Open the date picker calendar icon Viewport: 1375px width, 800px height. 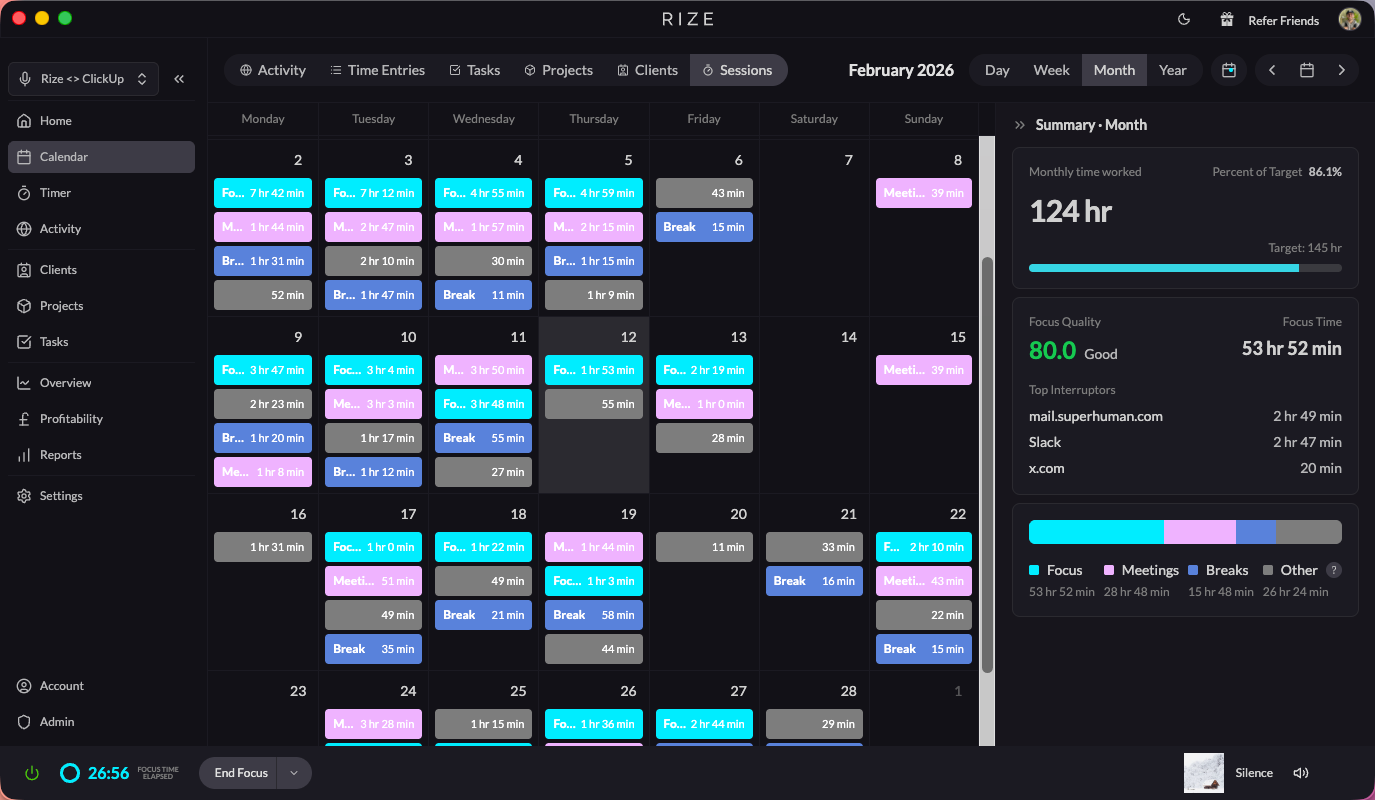pos(1306,70)
